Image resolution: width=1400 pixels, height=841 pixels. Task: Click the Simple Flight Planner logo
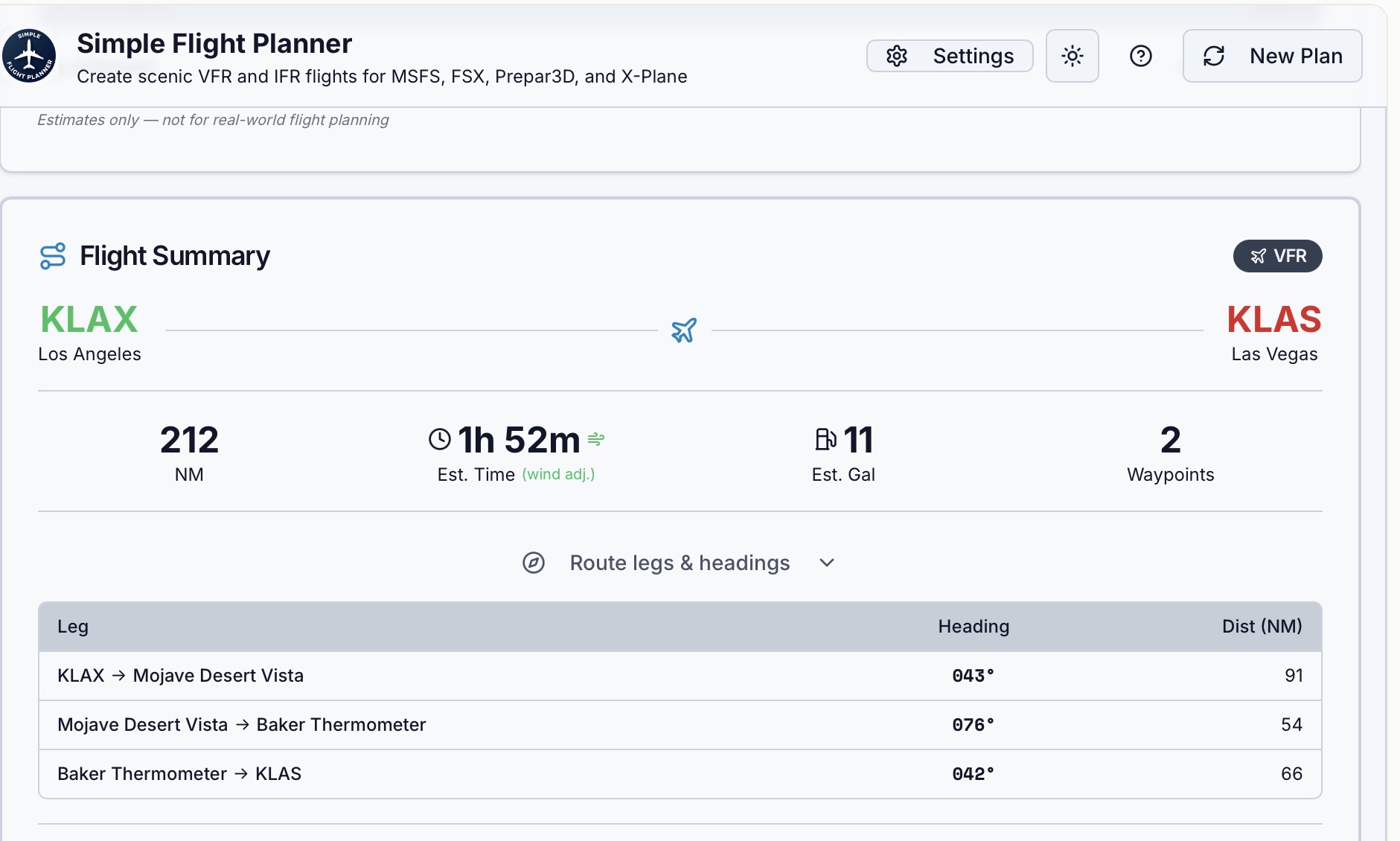click(29, 56)
